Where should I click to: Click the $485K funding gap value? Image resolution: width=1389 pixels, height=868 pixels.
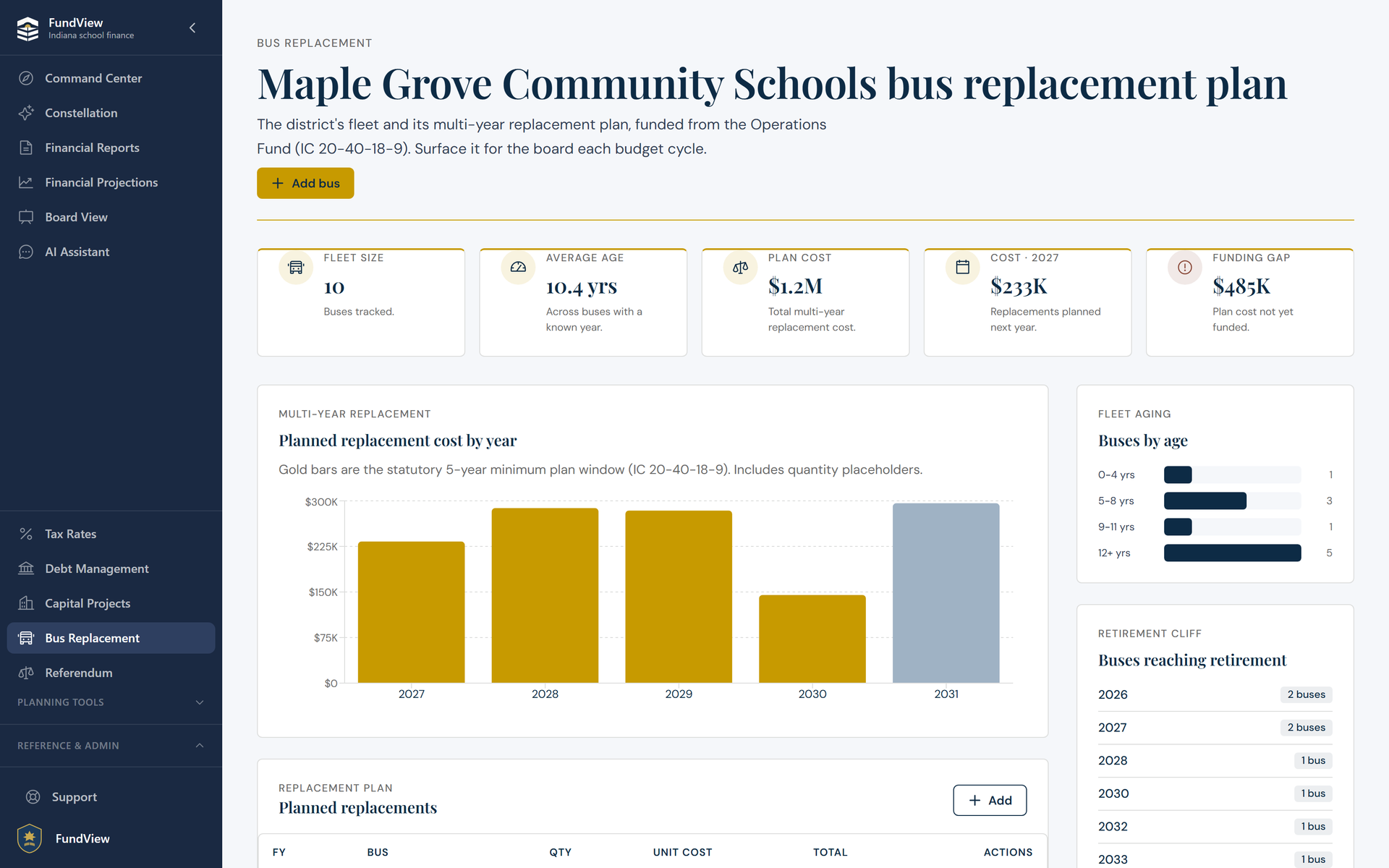(x=1241, y=286)
